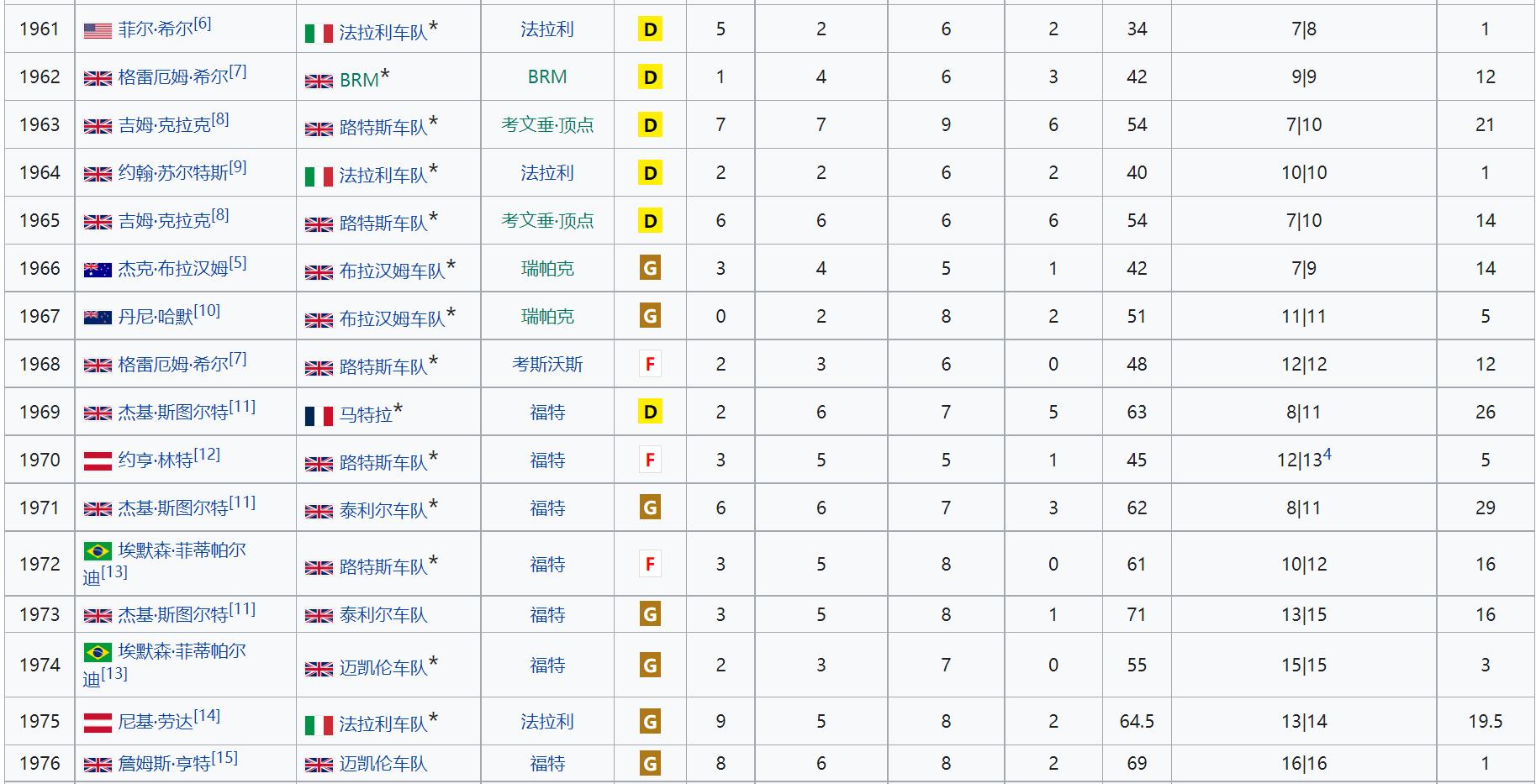
Task: Follow footnote [10] after 丹尼·哈默
Action: (207, 311)
